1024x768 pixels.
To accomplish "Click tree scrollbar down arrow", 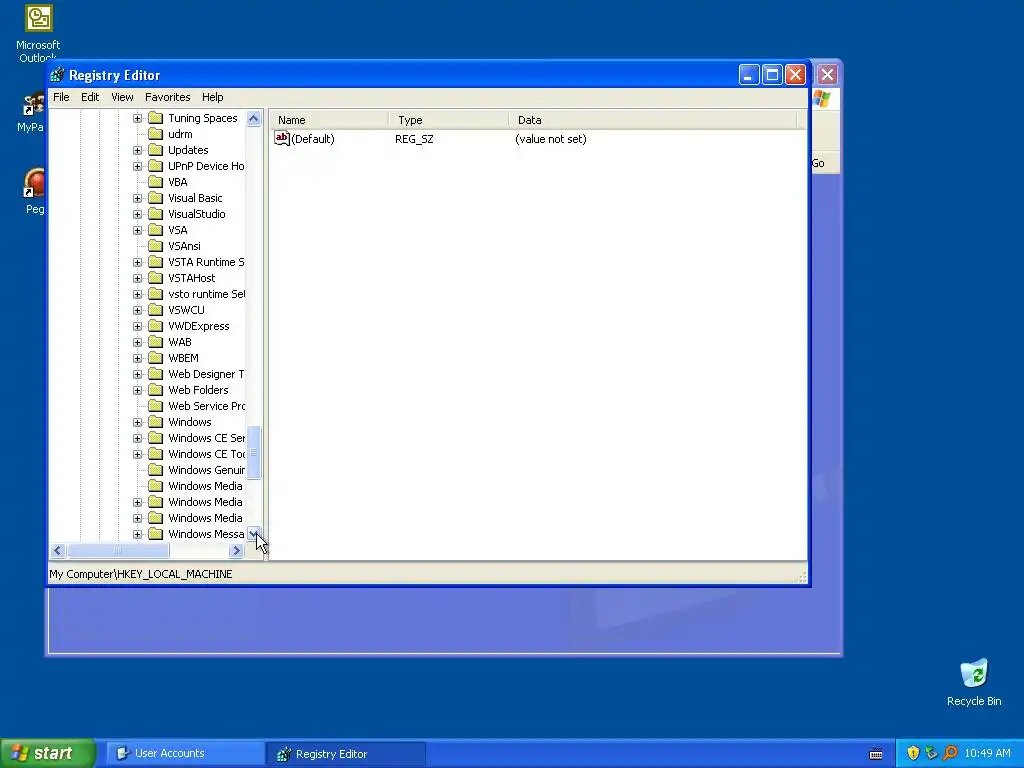I will point(253,534).
